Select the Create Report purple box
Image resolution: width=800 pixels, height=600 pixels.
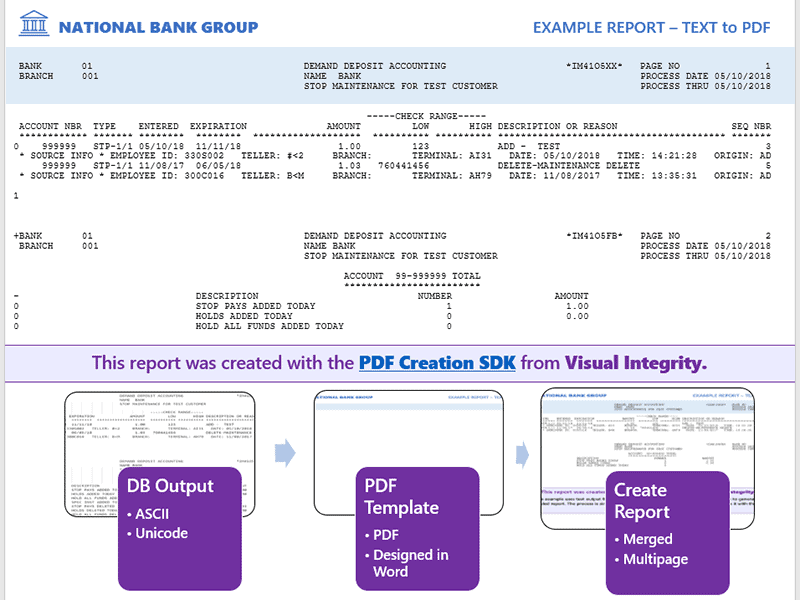pyautogui.click(x=667, y=533)
